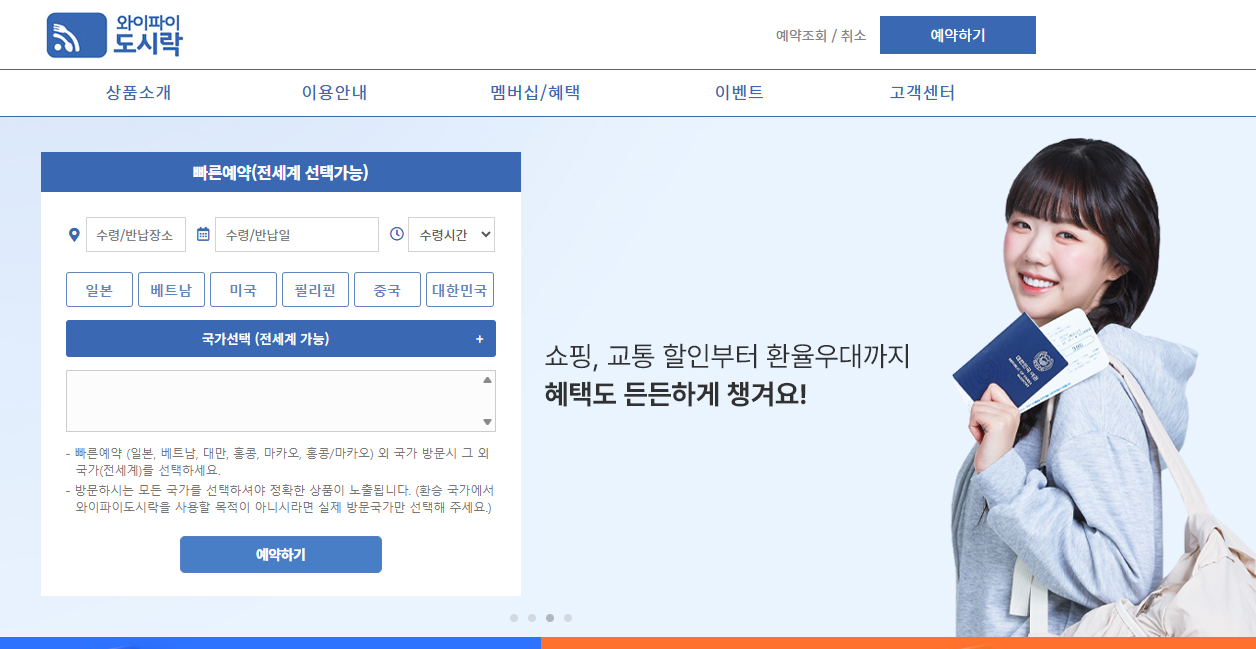Click the down arrow of the country list box
The image size is (1256, 649).
[x=488, y=422]
